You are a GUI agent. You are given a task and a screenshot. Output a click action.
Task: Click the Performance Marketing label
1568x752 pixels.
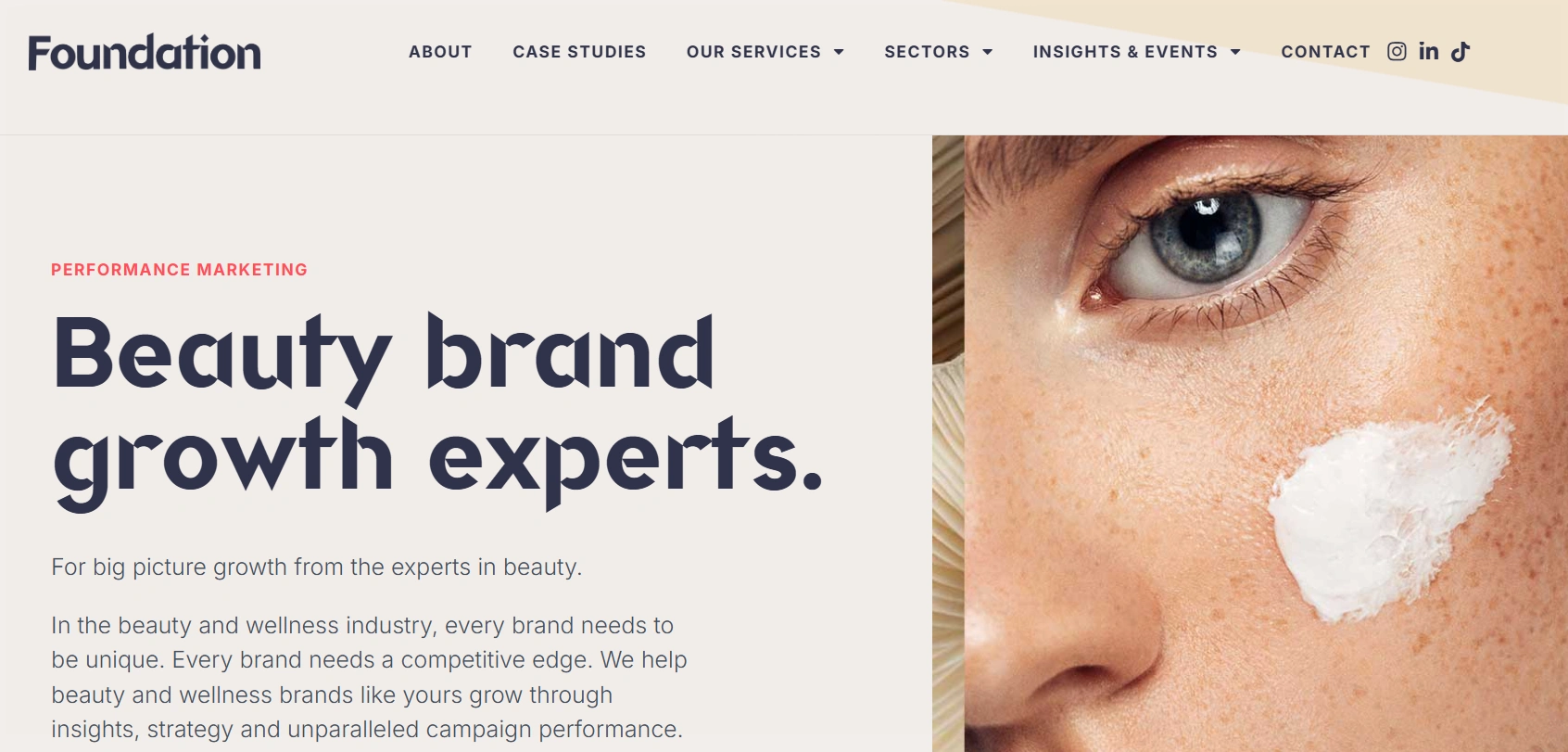pos(179,270)
